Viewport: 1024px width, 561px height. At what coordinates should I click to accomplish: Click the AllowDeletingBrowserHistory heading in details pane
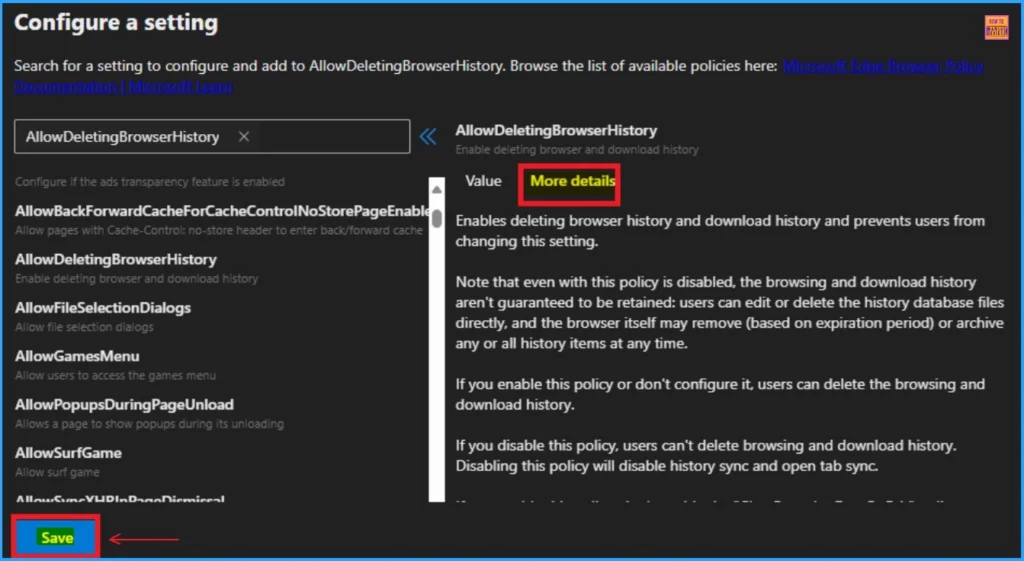[x=556, y=131]
